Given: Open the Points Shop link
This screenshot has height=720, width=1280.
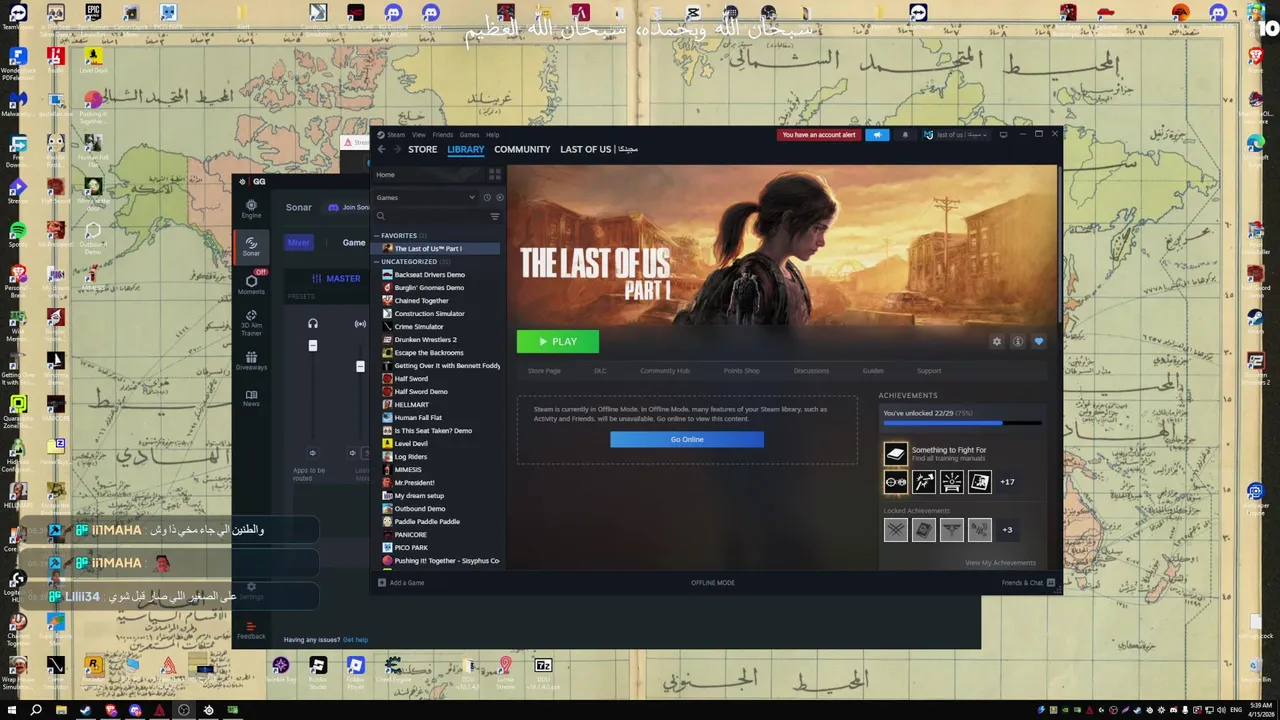Looking at the screenshot, I should click(x=742, y=371).
